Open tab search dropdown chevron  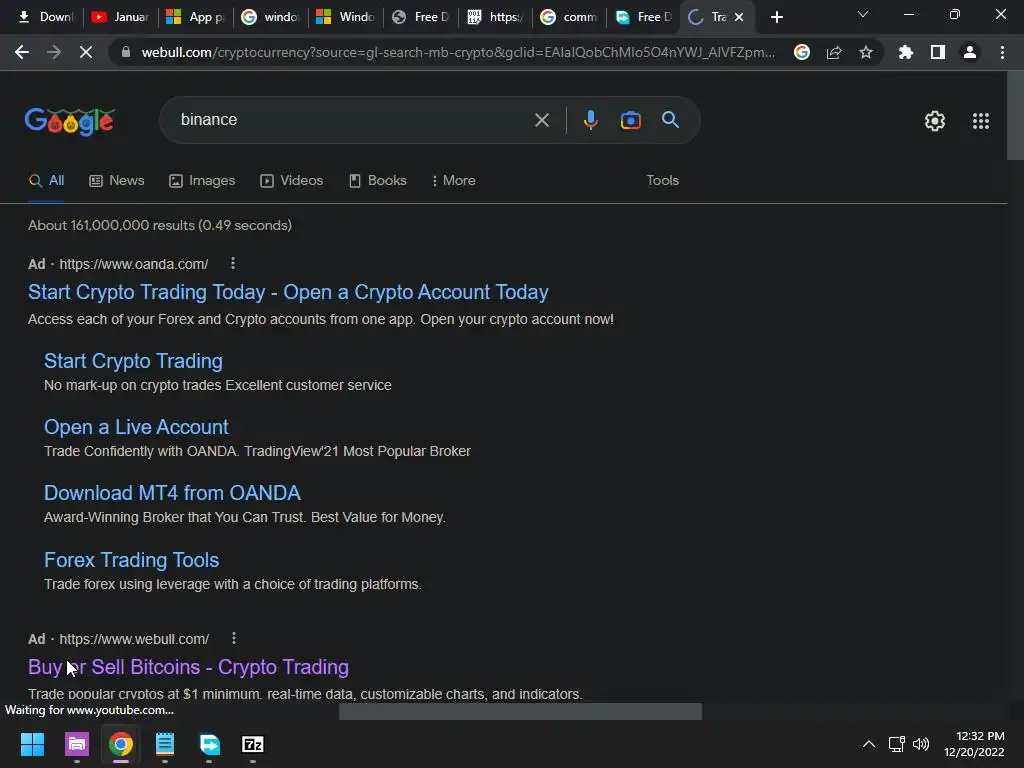click(863, 14)
